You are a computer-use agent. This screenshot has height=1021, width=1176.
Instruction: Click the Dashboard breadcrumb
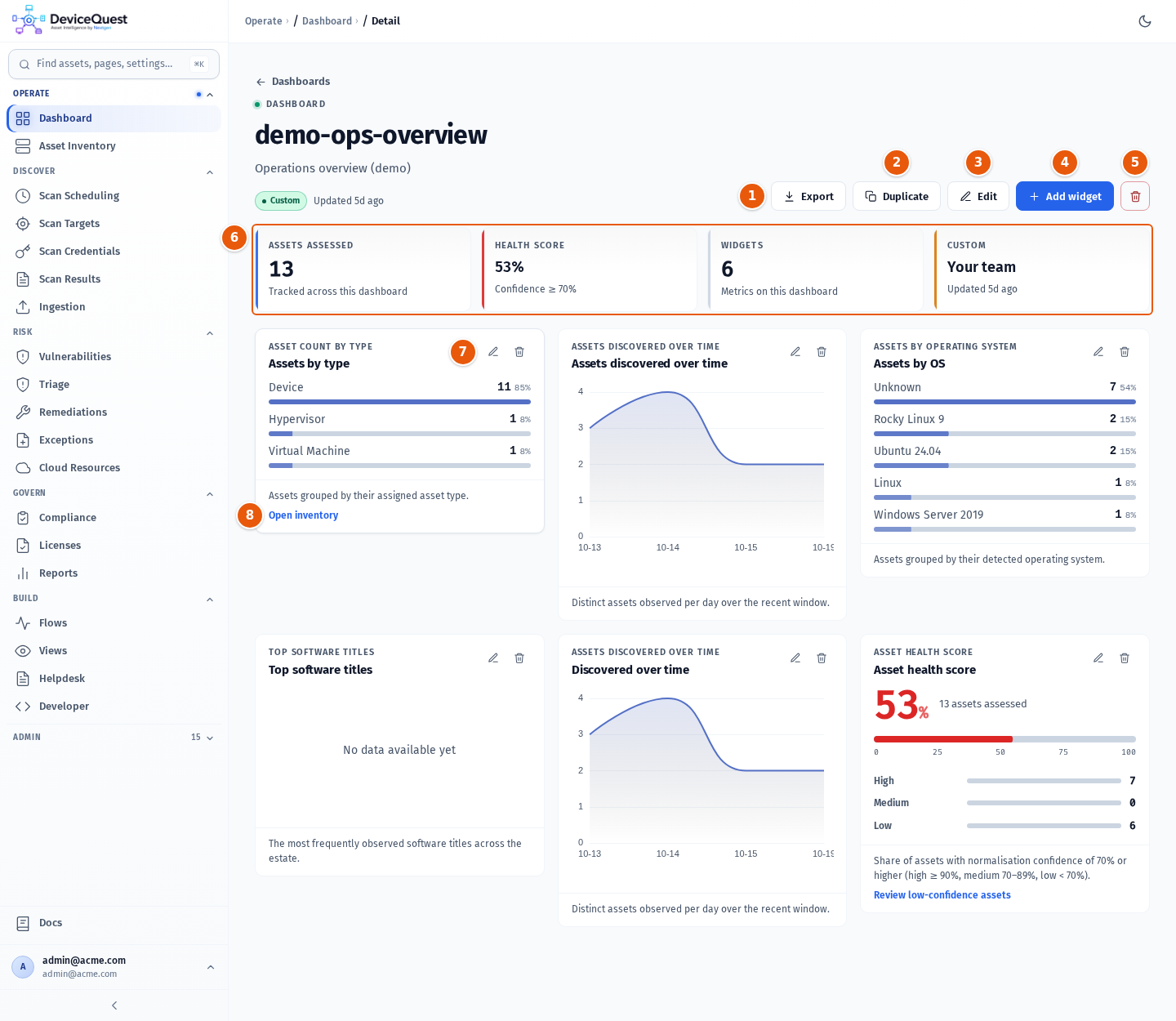click(x=327, y=21)
